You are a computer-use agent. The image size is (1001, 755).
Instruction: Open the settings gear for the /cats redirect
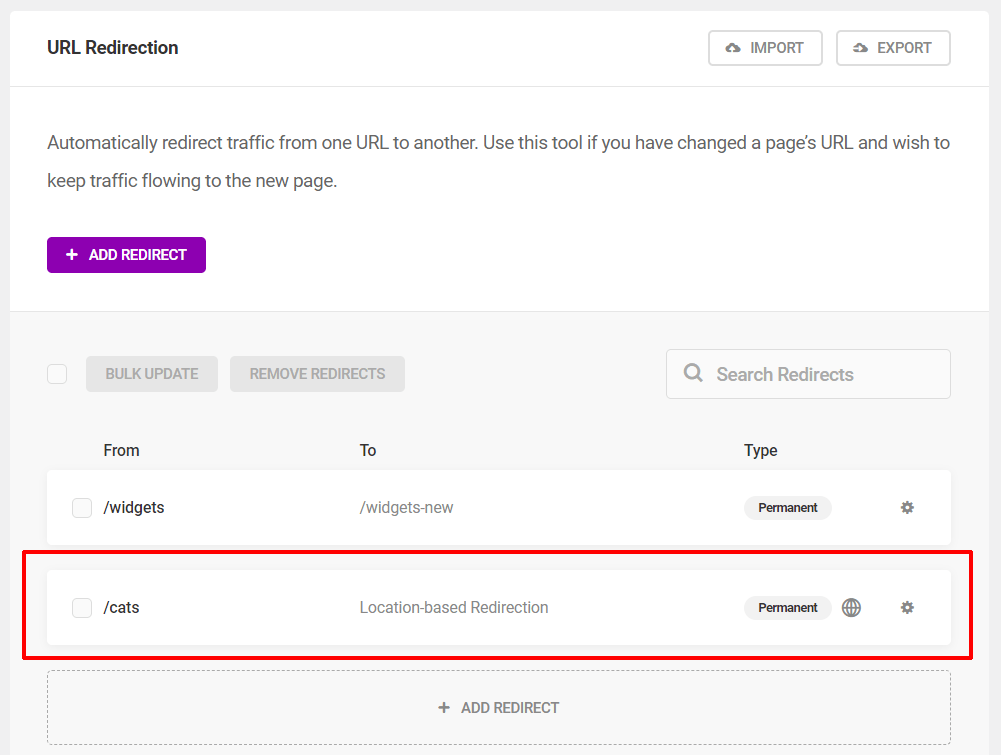point(907,607)
